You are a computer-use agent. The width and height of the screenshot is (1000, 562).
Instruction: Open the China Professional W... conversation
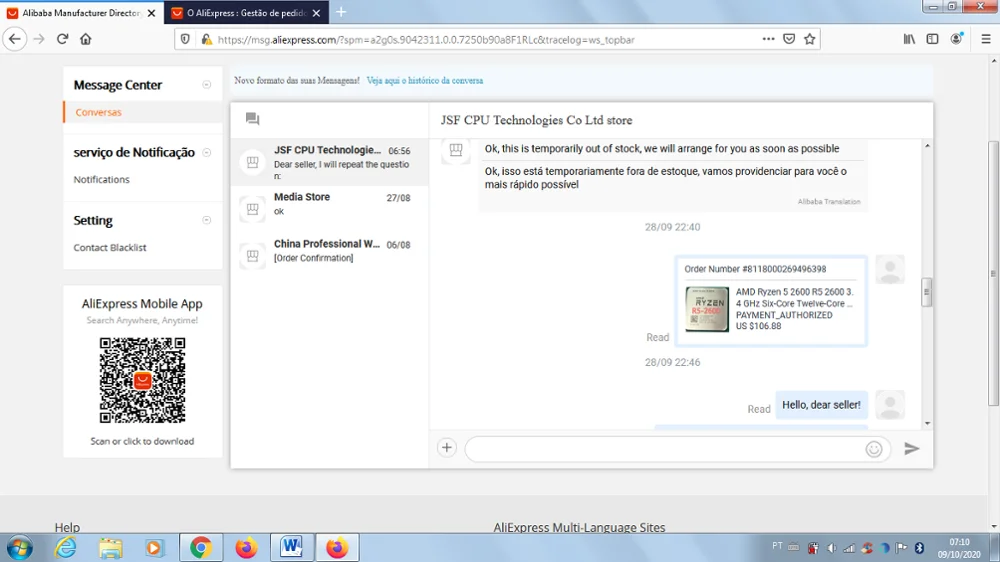[x=330, y=255]
